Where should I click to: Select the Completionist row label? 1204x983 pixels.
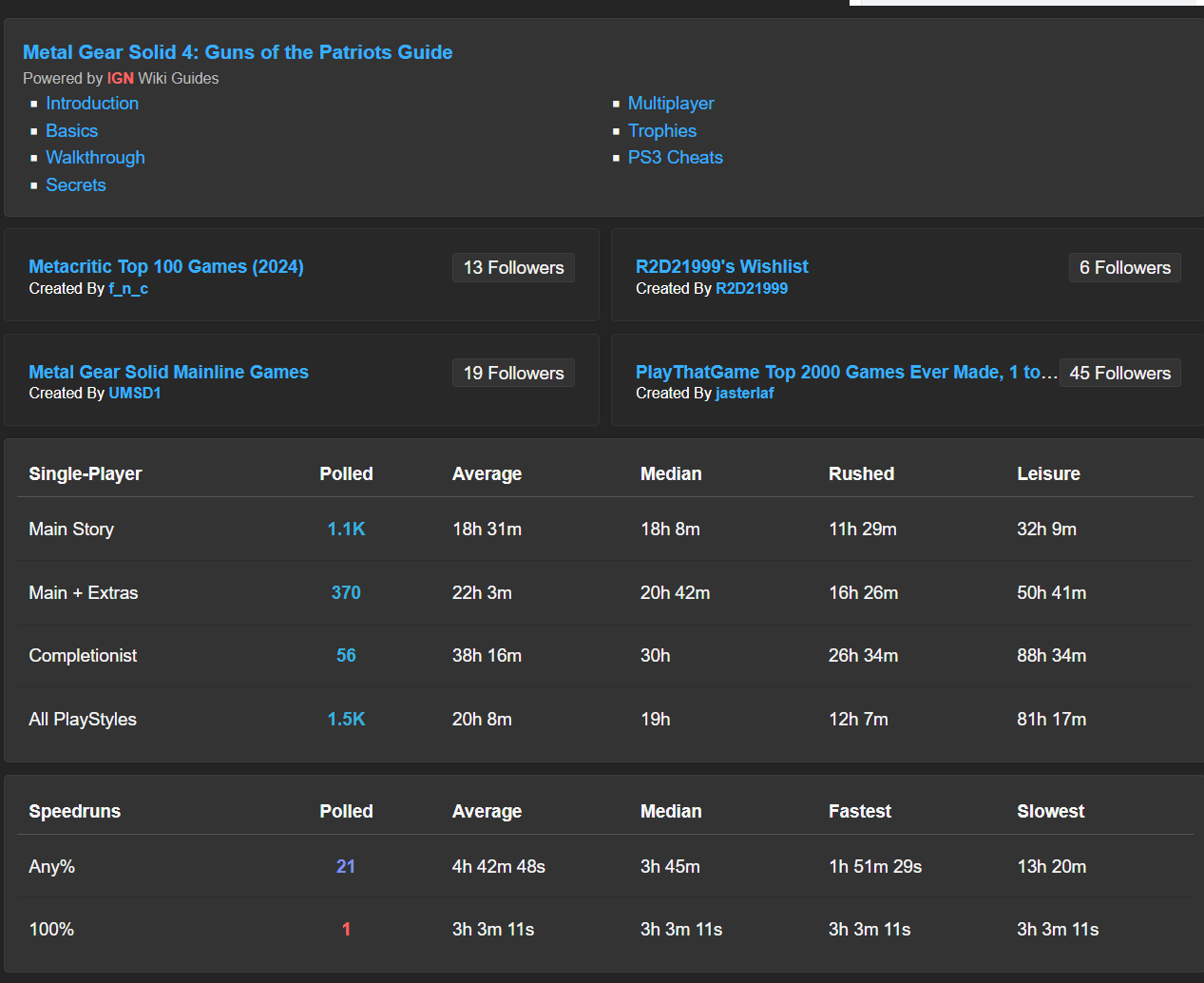(x=83, y=656)
